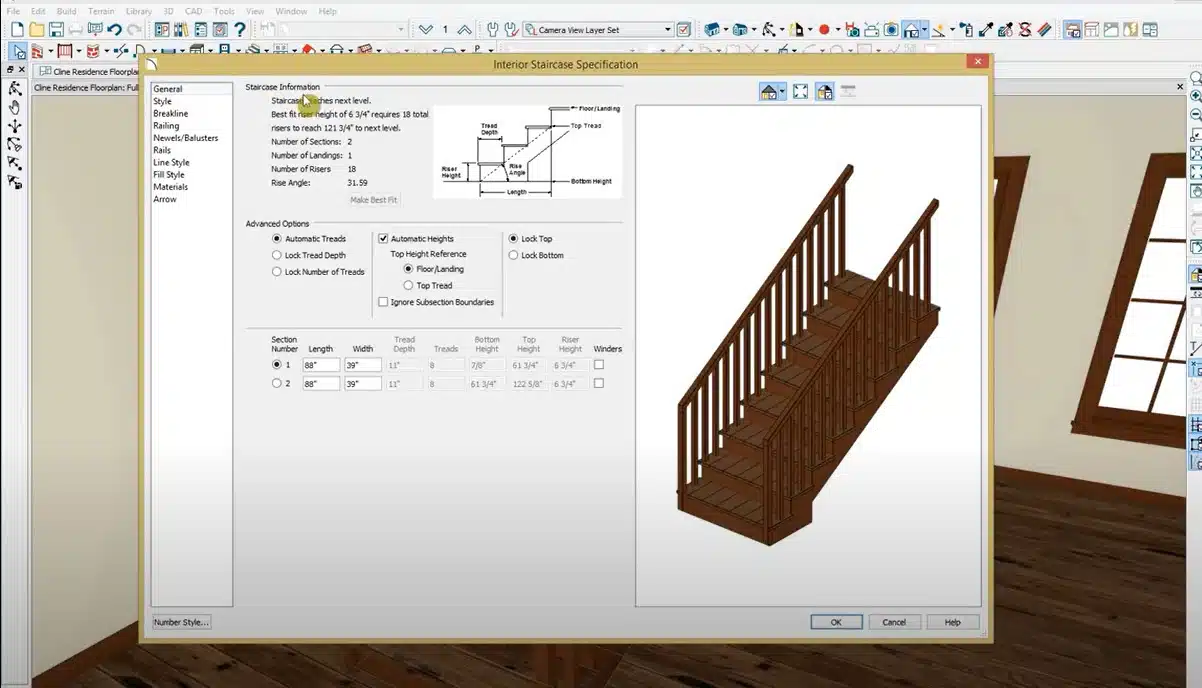Open the Terrain menu
Viewport: 1202px width, 688px height.
pos(101,11)
